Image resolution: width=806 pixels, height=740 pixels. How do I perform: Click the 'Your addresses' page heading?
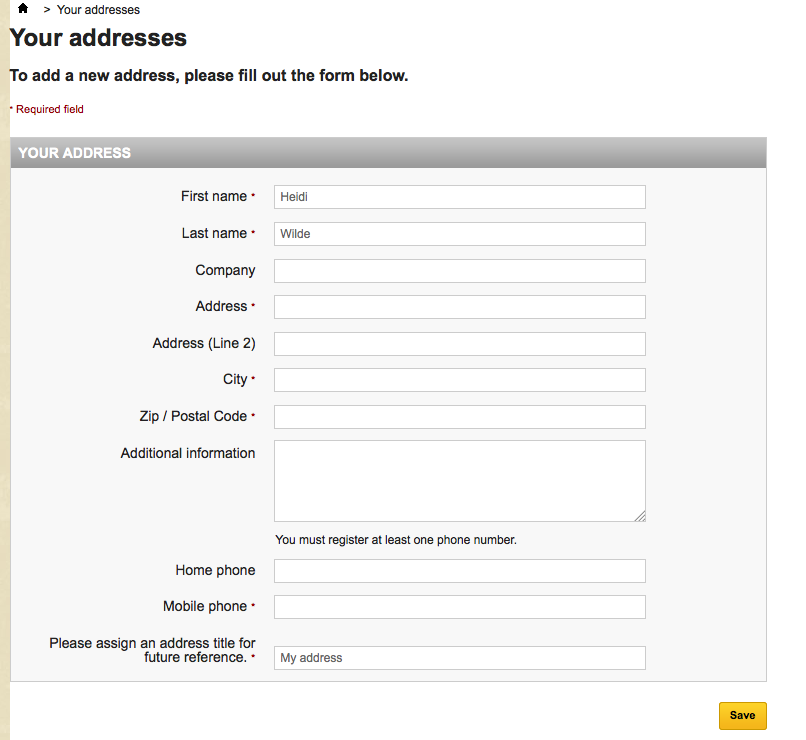click(x=98, y=38)
